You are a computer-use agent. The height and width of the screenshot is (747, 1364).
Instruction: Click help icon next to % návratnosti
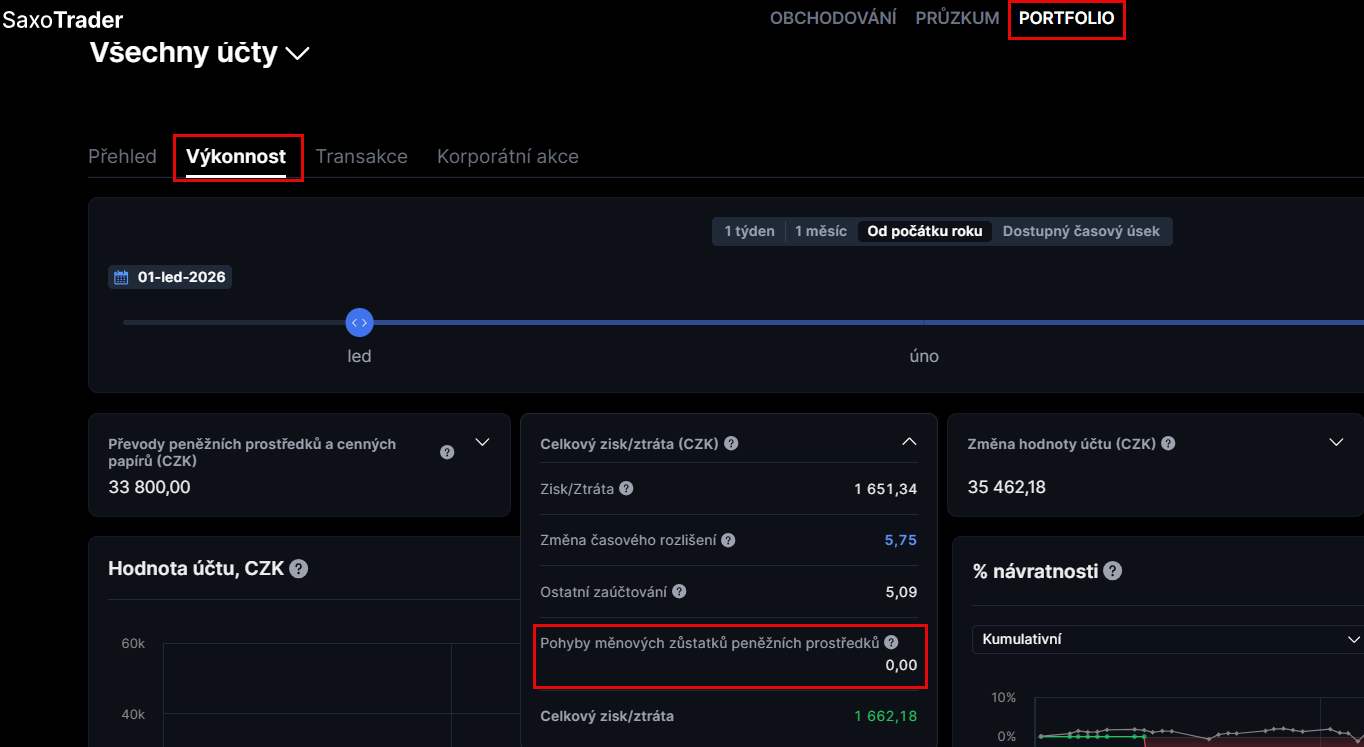tap(1112, 571)
